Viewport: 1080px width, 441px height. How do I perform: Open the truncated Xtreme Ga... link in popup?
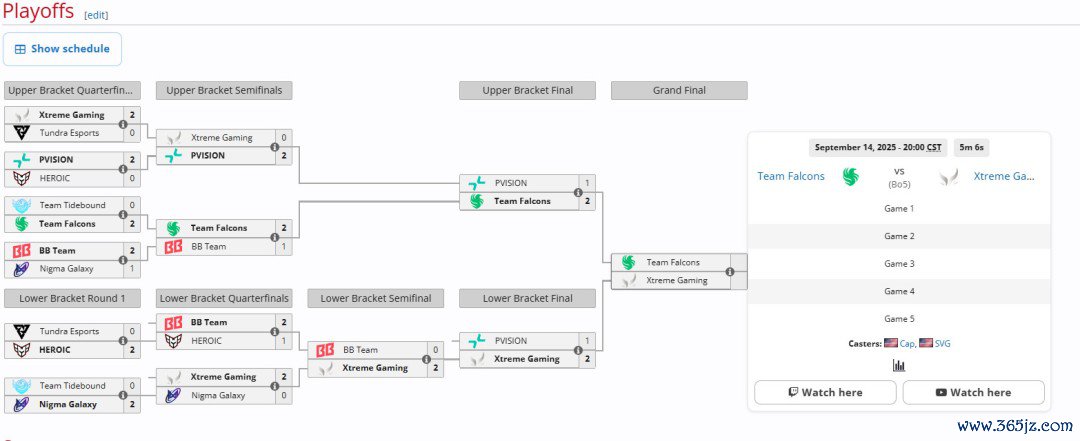(x=1004, y=176)
